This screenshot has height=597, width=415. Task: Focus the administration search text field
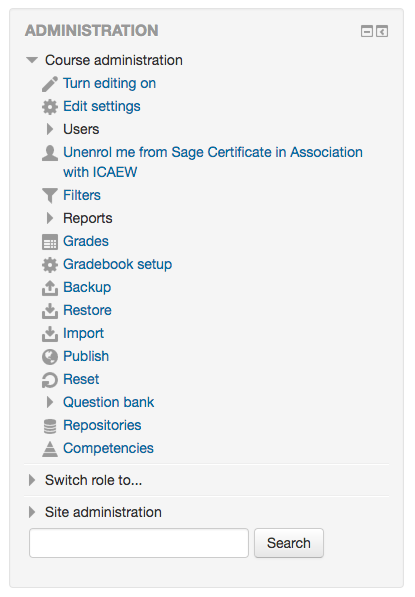pyautogui.click(x=139, y=543)
